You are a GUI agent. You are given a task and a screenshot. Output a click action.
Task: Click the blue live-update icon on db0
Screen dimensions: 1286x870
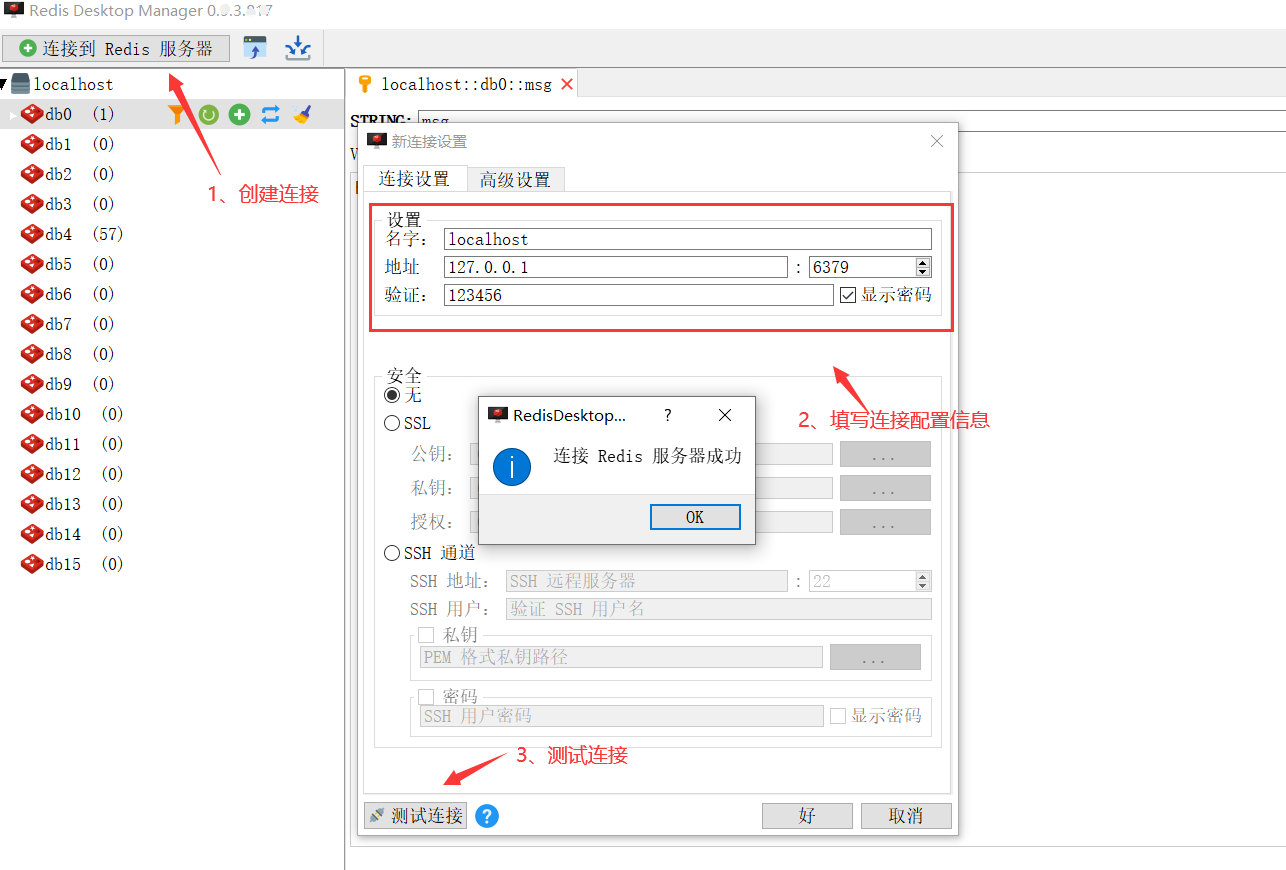271,115
